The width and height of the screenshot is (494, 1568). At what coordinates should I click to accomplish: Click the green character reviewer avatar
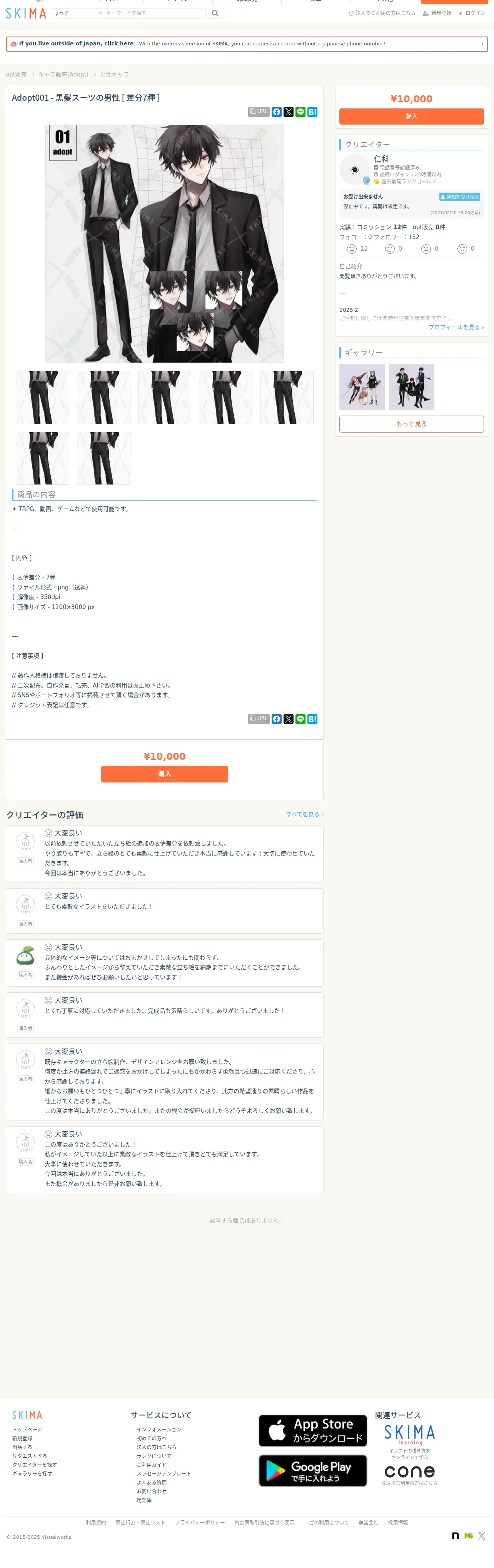pos(25,955)
